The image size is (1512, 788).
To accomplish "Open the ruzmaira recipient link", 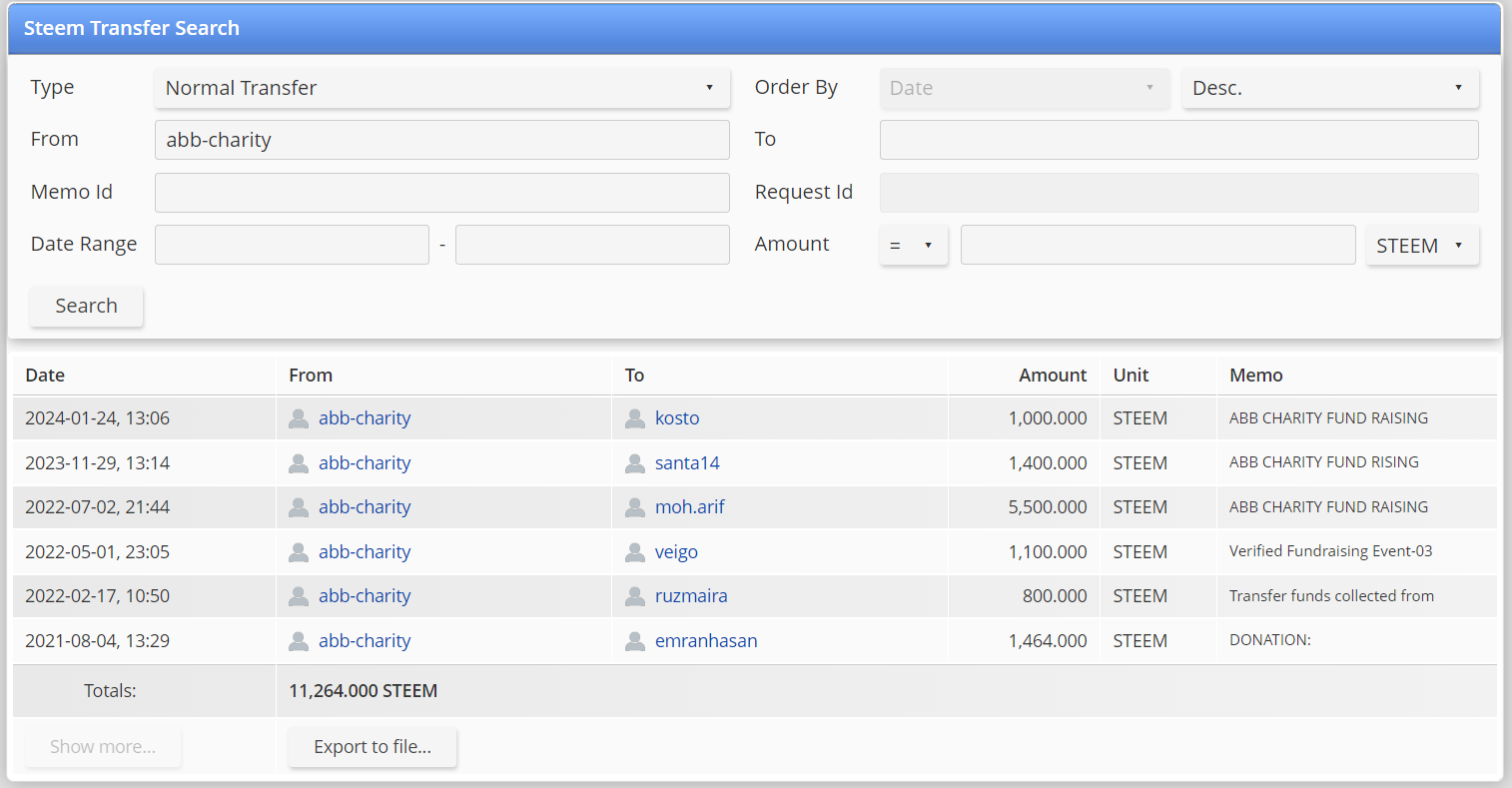I will click(691, 596).
